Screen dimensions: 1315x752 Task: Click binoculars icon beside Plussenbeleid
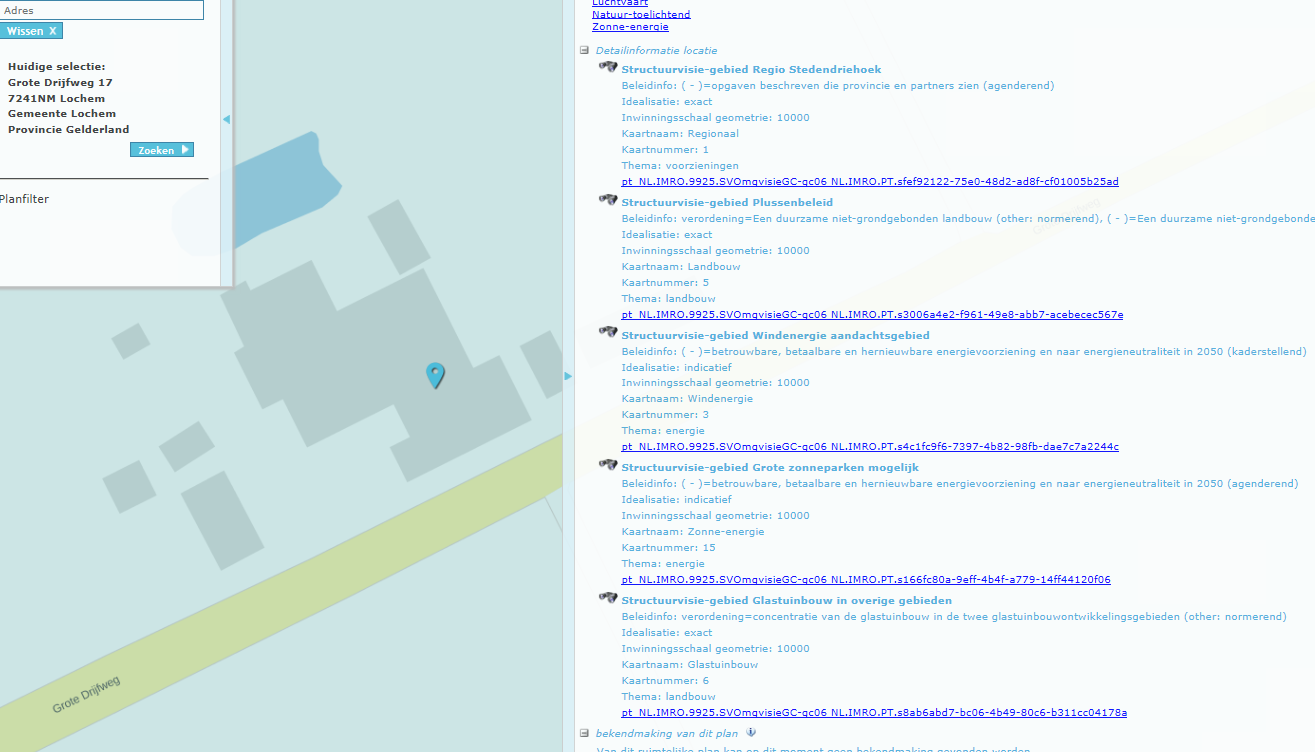[608, 200]
